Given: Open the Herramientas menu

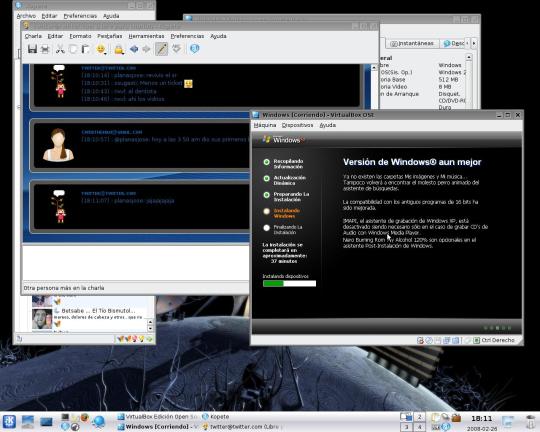Looking at the screenshot, I should click(x=146, y=36).
